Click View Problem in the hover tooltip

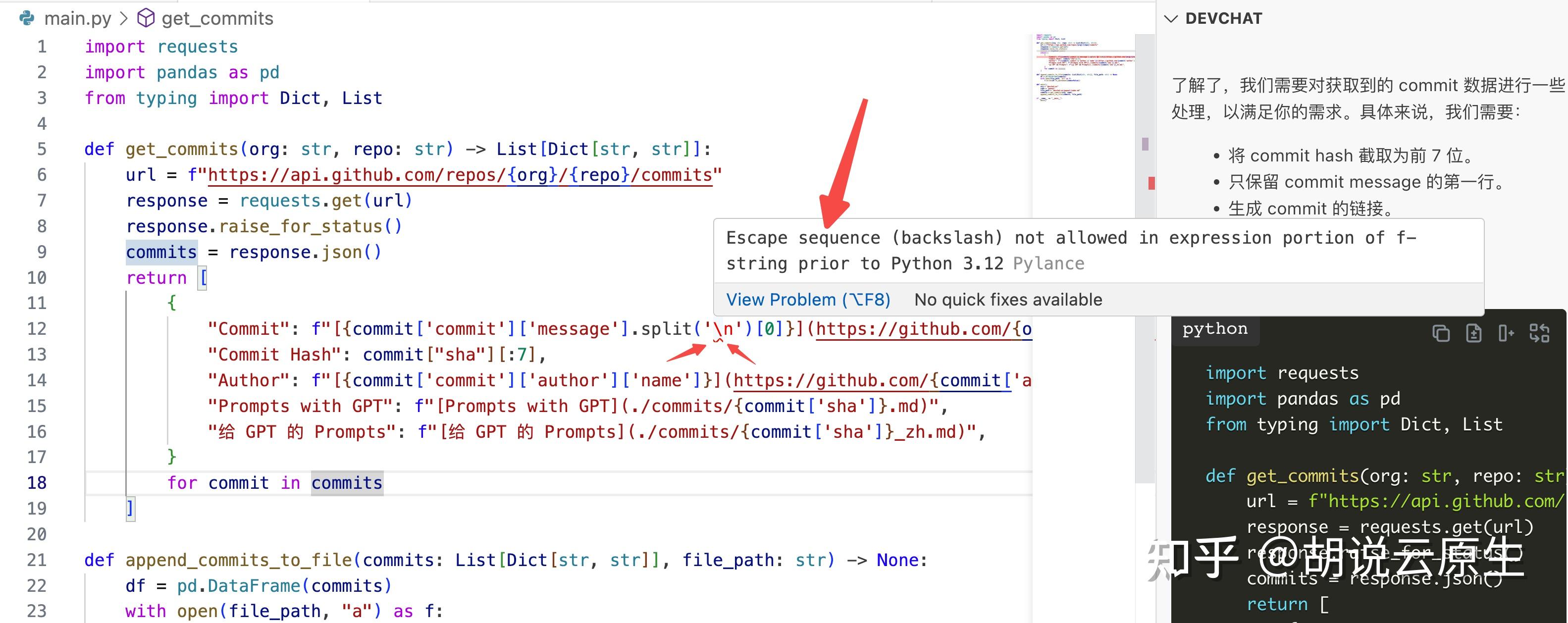[x=808, y=299]
